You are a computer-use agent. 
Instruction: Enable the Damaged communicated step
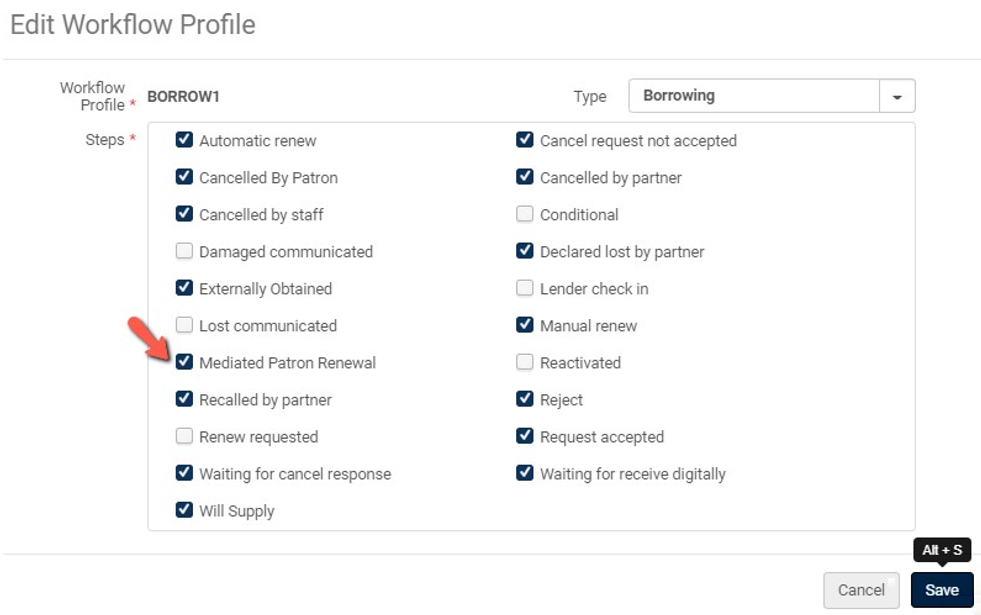184,251
